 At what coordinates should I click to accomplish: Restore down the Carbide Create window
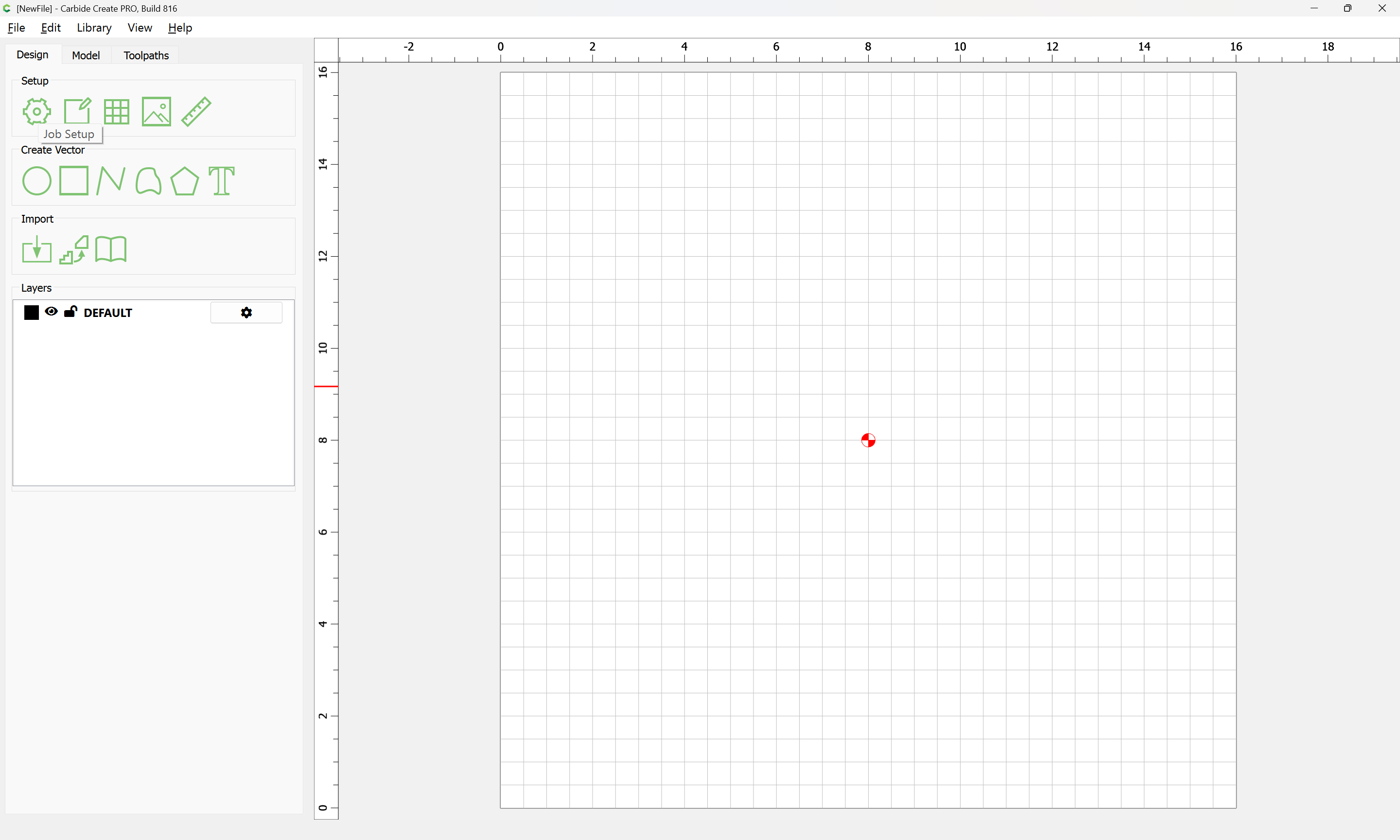[x=1347, y=8]
